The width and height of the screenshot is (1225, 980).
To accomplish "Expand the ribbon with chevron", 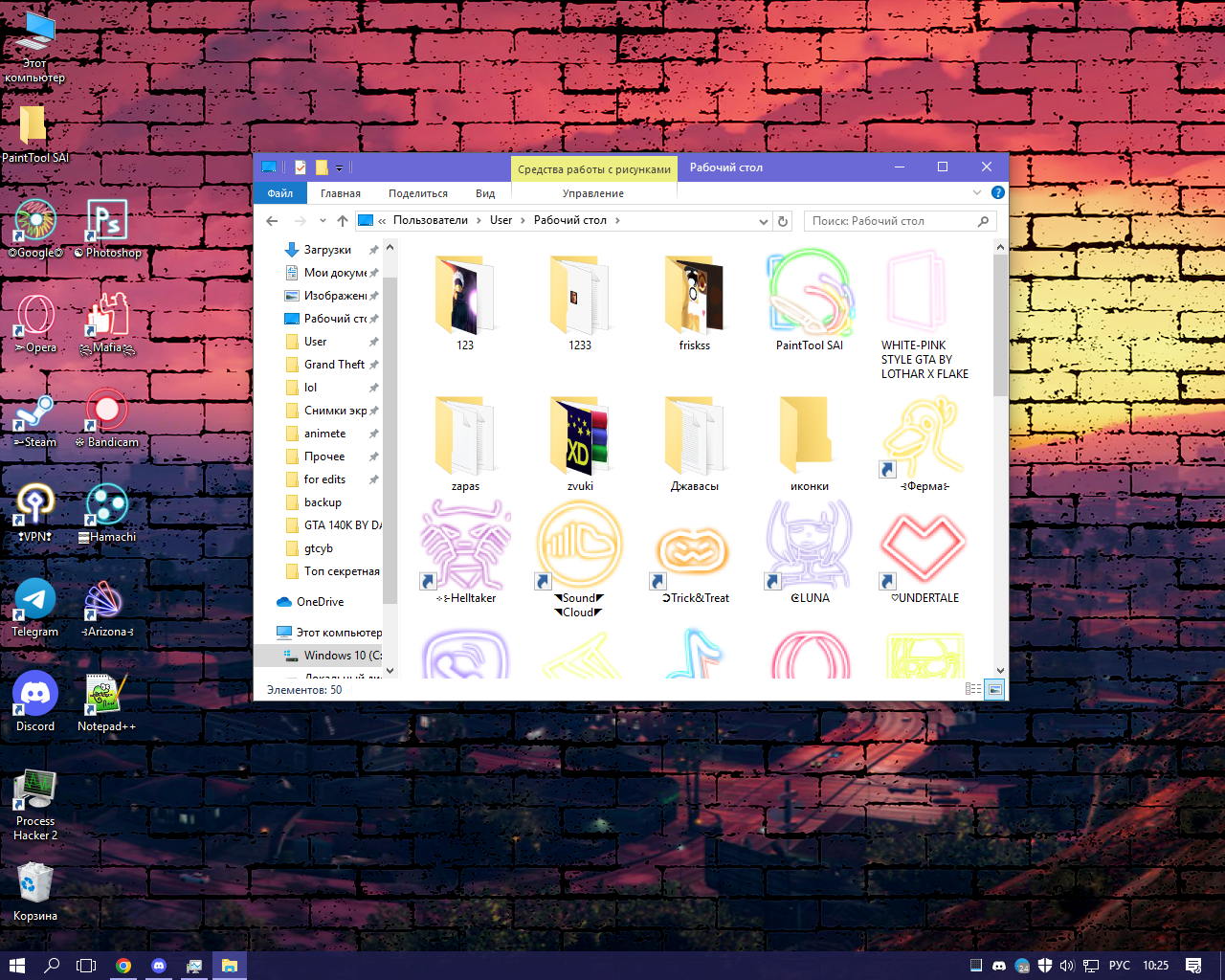I will 977,192.
